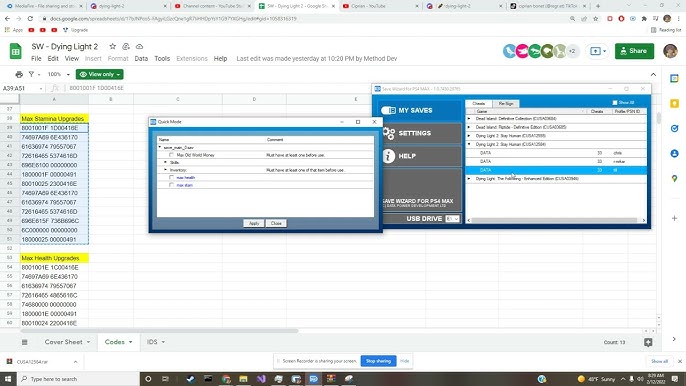Toggle Show All checkbox in Save Wizard
Viewport: 686px width, 386px height.
(615, 102)
